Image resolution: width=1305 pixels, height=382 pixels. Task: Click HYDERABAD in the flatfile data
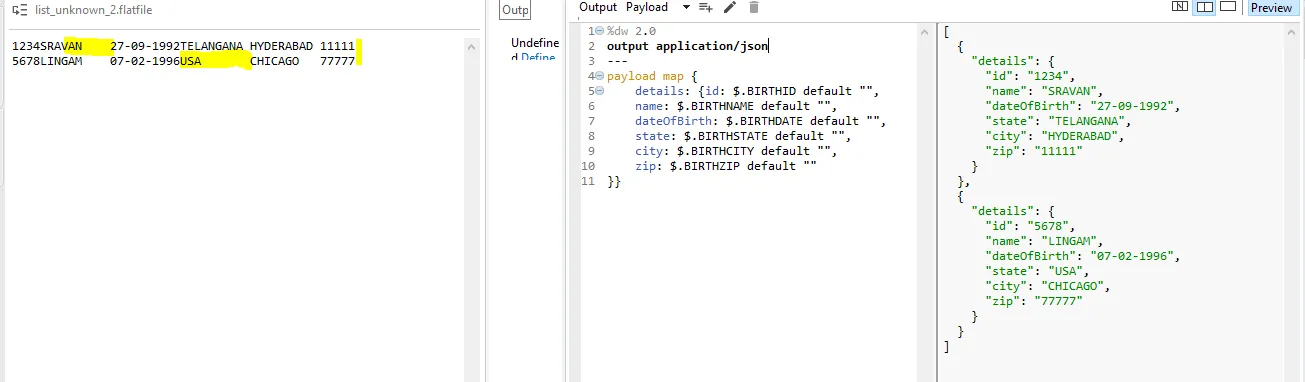point(281,47)
